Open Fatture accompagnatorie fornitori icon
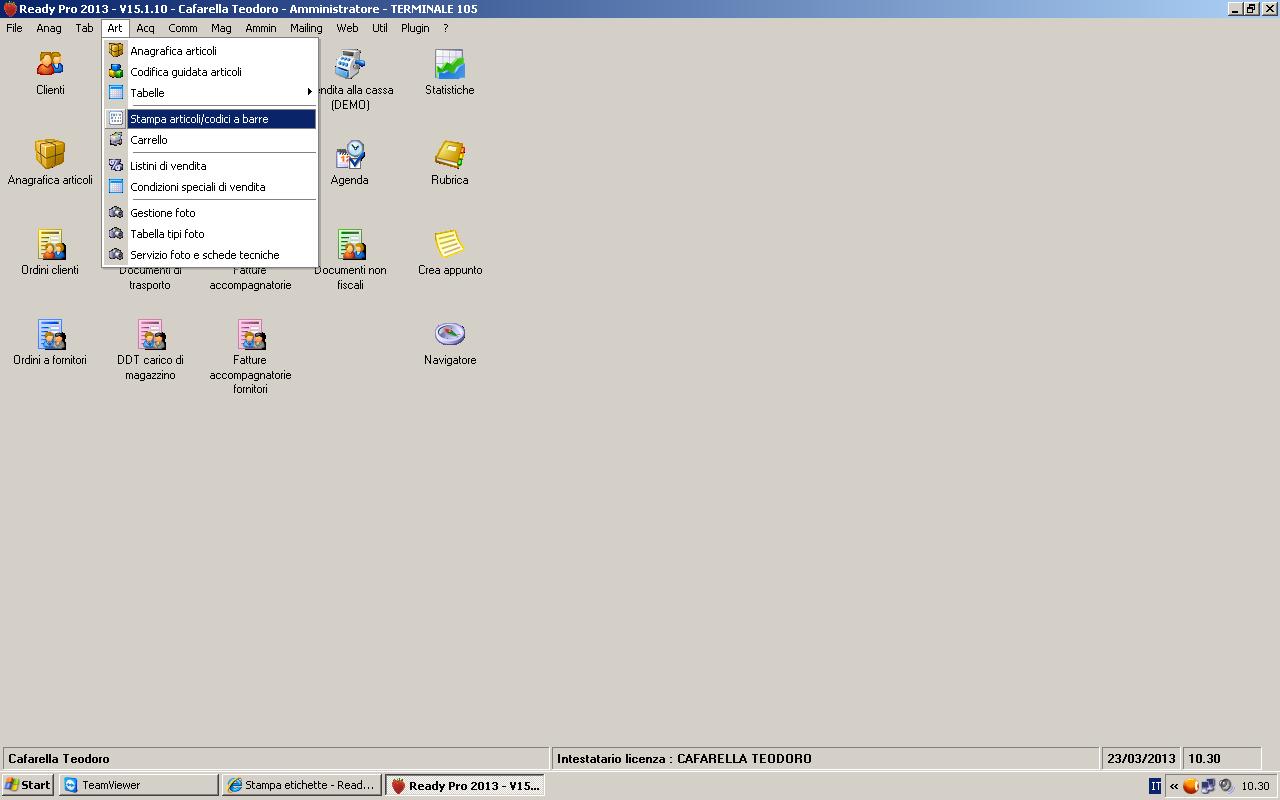Image resolution: width=1280 pixels, height=800 pixels. click(250, 335)
